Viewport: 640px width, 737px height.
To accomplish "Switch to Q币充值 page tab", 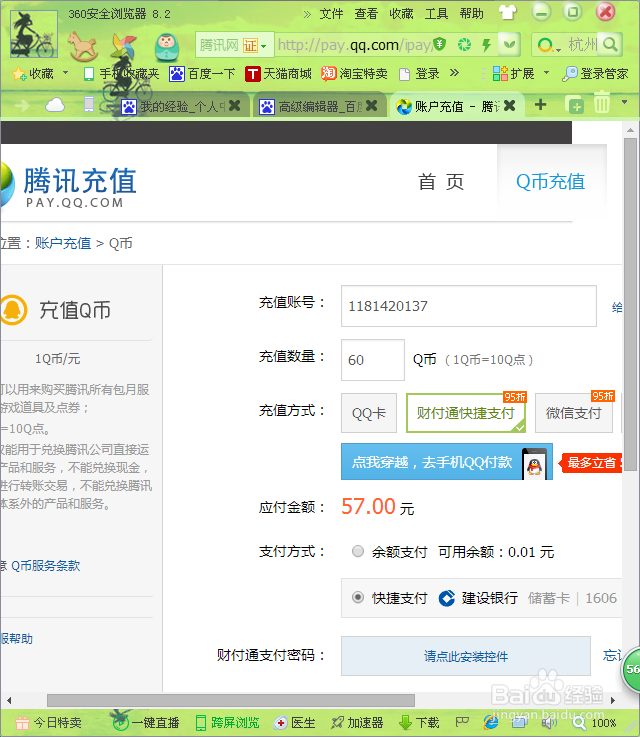I will (551, 181).
